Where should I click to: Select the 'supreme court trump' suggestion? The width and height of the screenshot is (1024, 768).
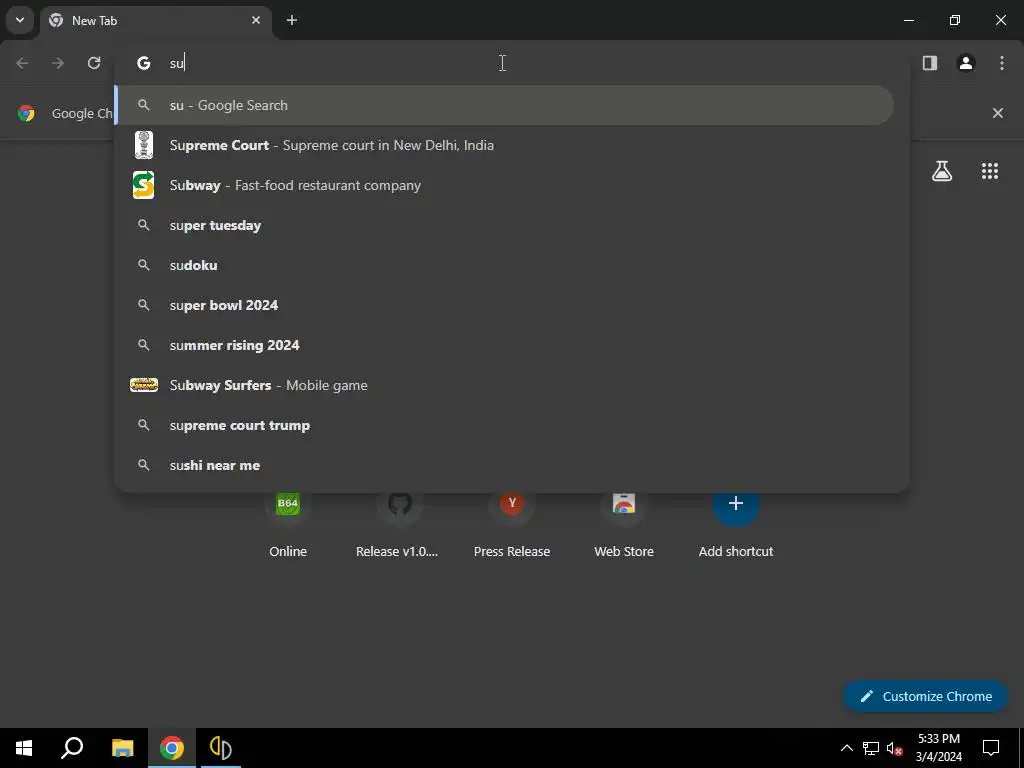coord(504,425)
